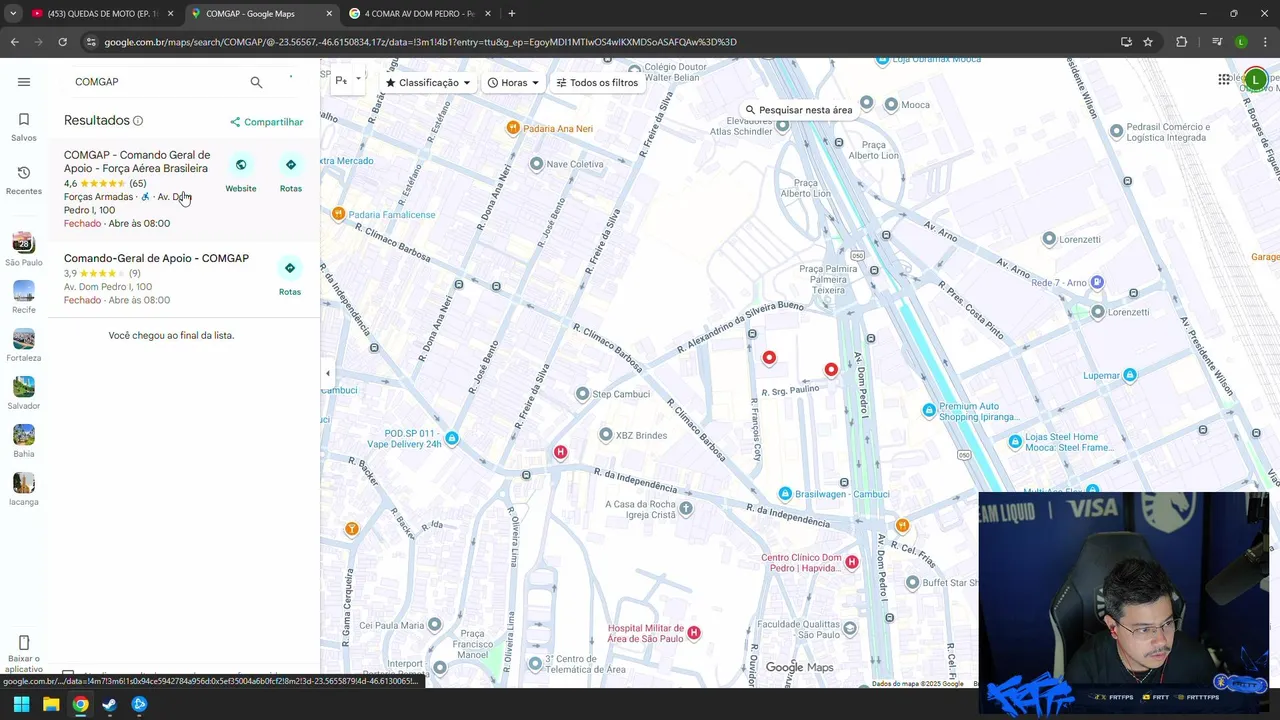
Task: Go back in browser history
Action: pyautogui.click(x=14, y=42)
